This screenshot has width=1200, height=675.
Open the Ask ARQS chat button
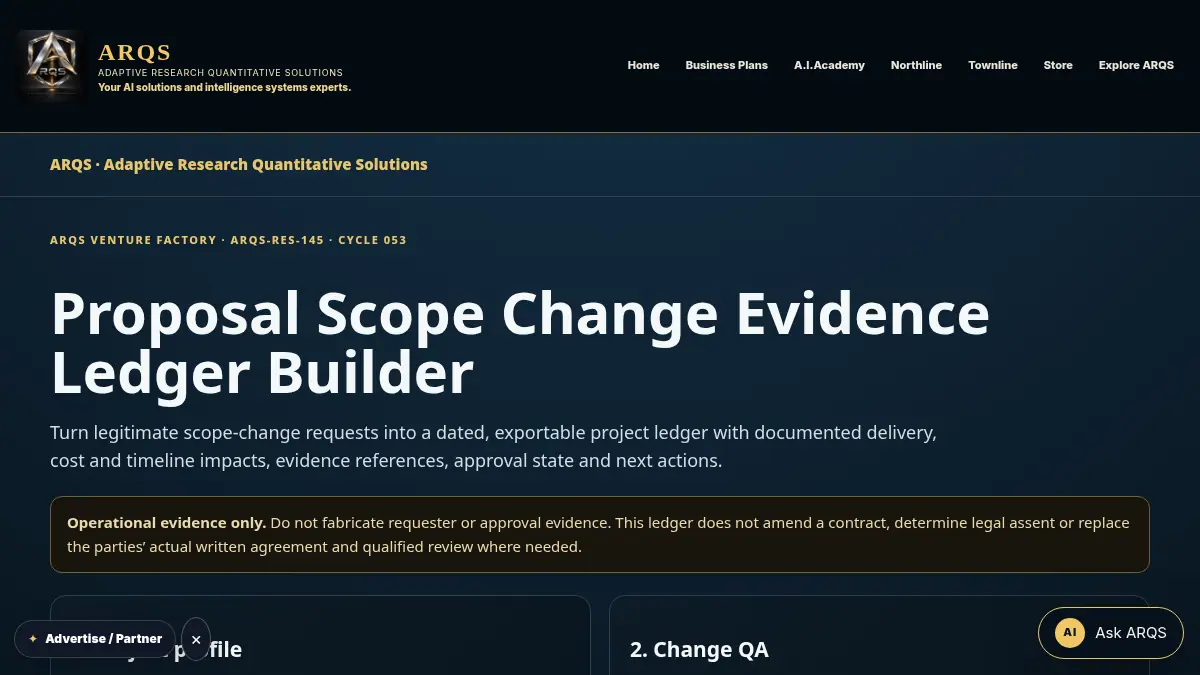(x=1111, y=633)
